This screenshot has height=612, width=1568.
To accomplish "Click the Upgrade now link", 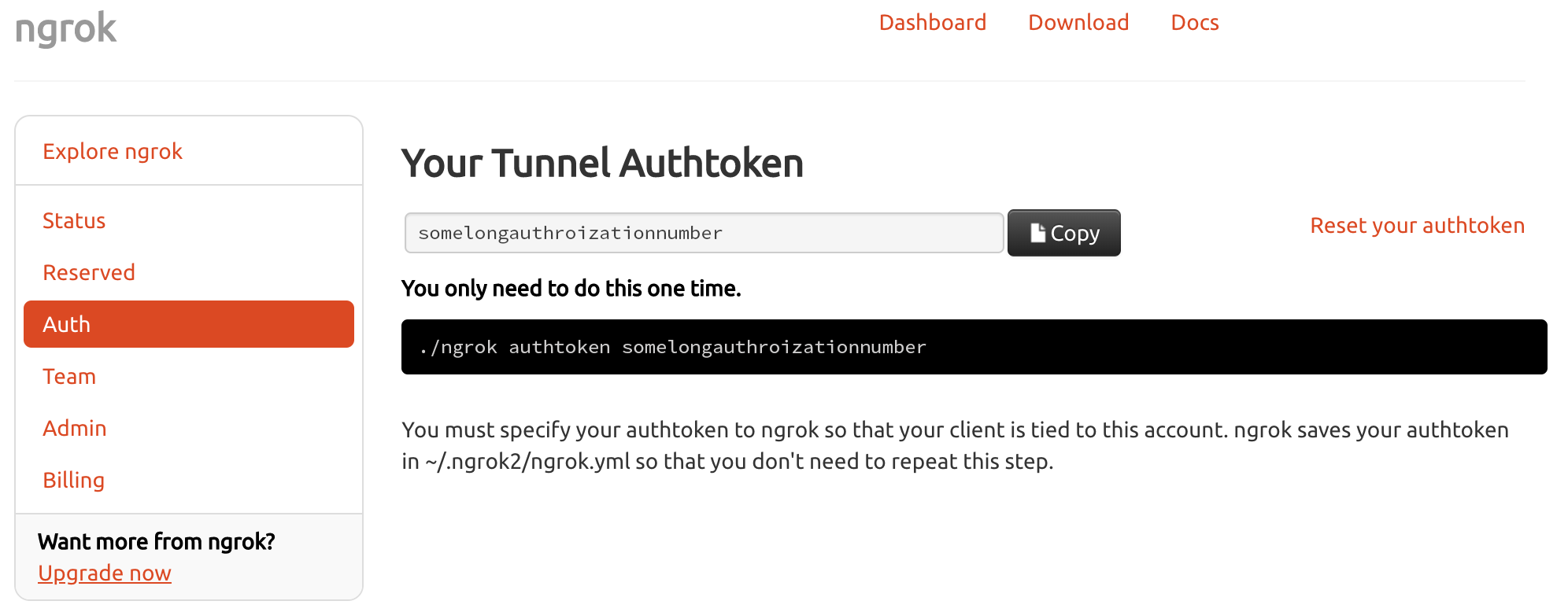I will click(x=105, y=573).
